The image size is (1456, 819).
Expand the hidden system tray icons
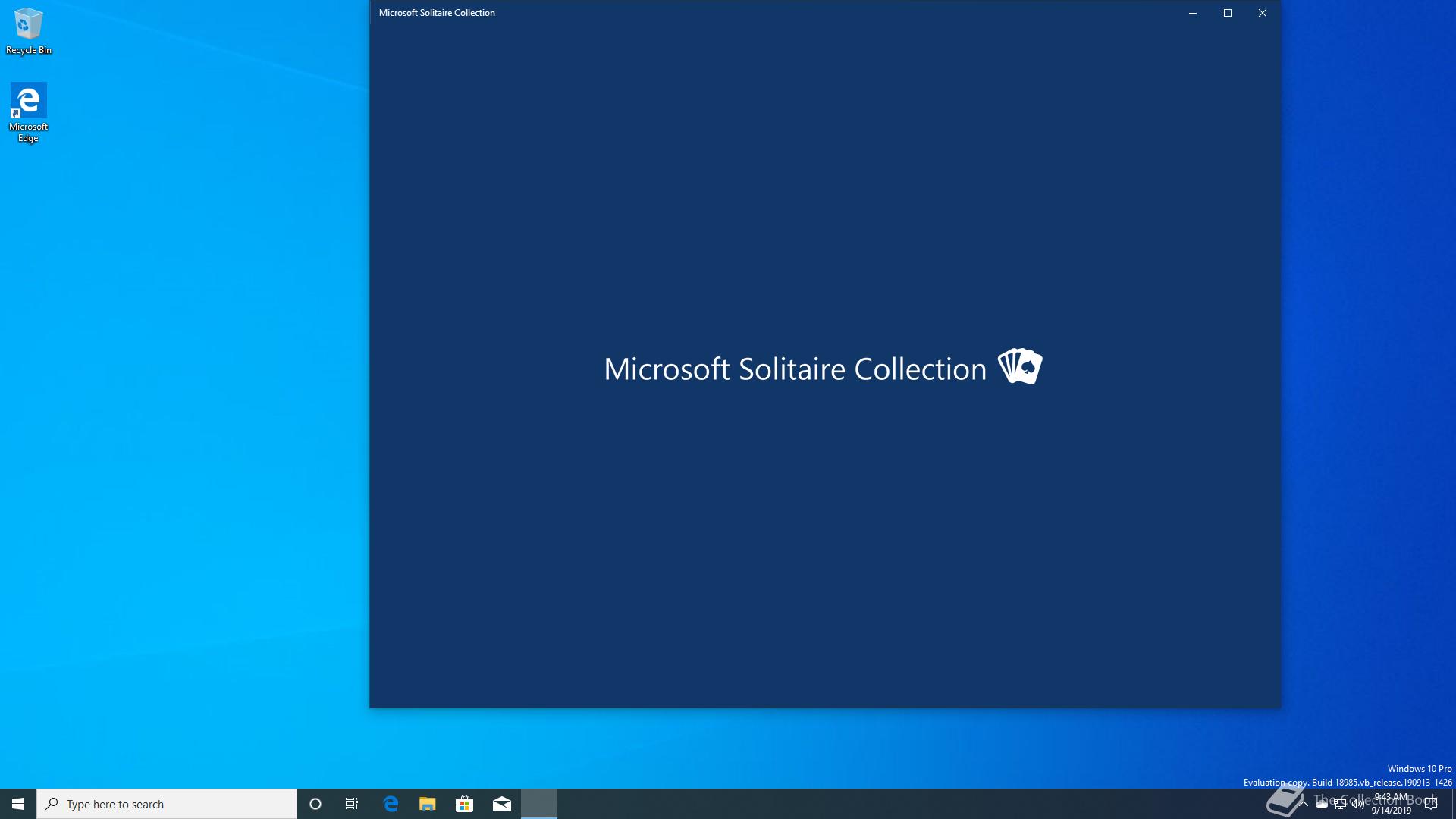coord(1304,804)
